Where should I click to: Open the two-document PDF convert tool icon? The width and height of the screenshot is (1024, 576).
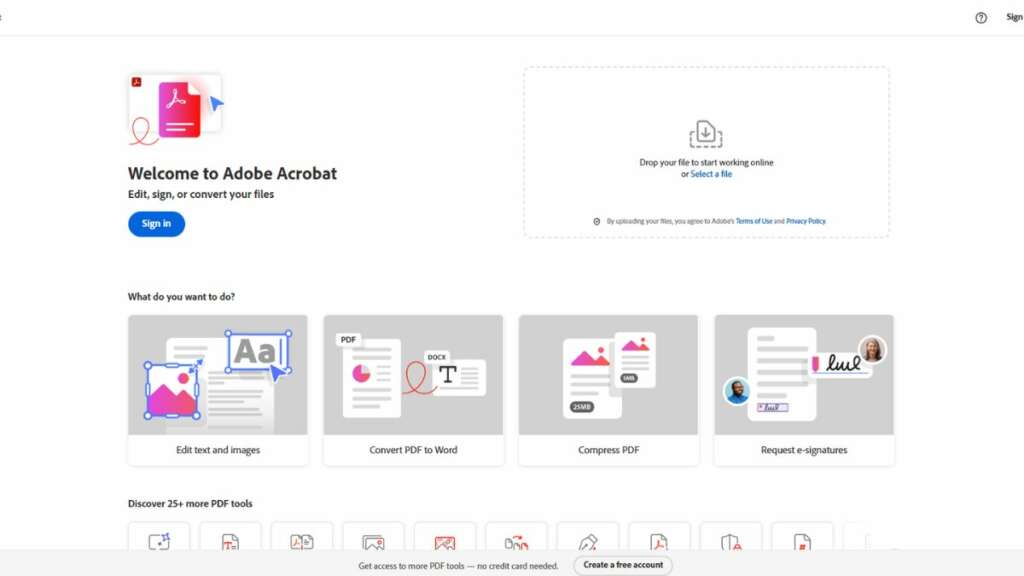coord(302,542)
